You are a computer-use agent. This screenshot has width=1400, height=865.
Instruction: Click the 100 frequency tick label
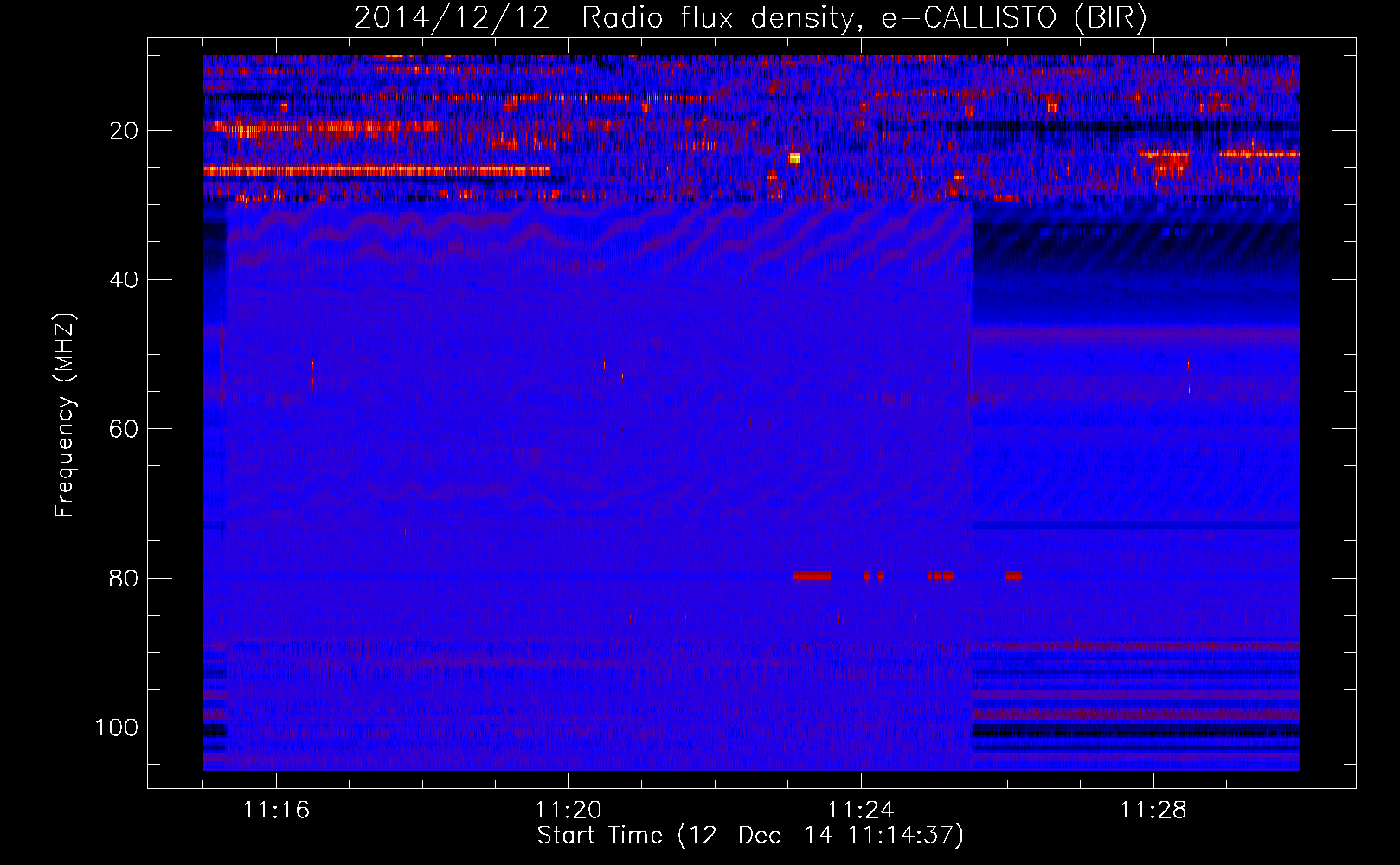pyautogui.click(x=117, y=727)
